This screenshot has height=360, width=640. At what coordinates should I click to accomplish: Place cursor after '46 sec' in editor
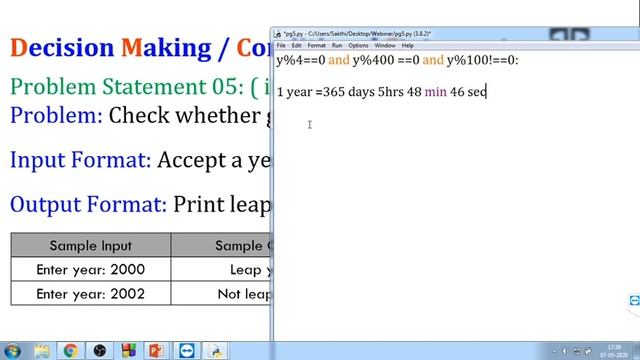pos(486,92)
